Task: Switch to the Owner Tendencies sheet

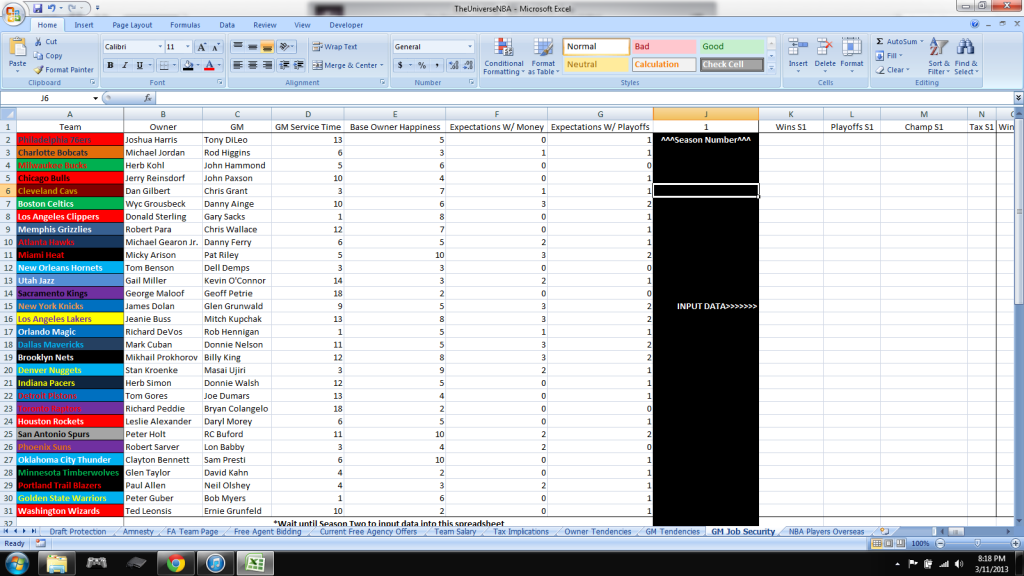Action: coord(598,532)
